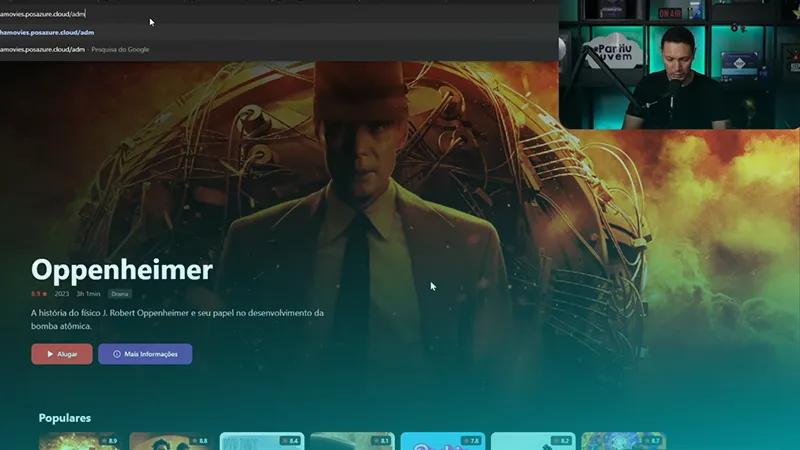Click the Drama genre tag
800x450 pixels.
point(120,294)
